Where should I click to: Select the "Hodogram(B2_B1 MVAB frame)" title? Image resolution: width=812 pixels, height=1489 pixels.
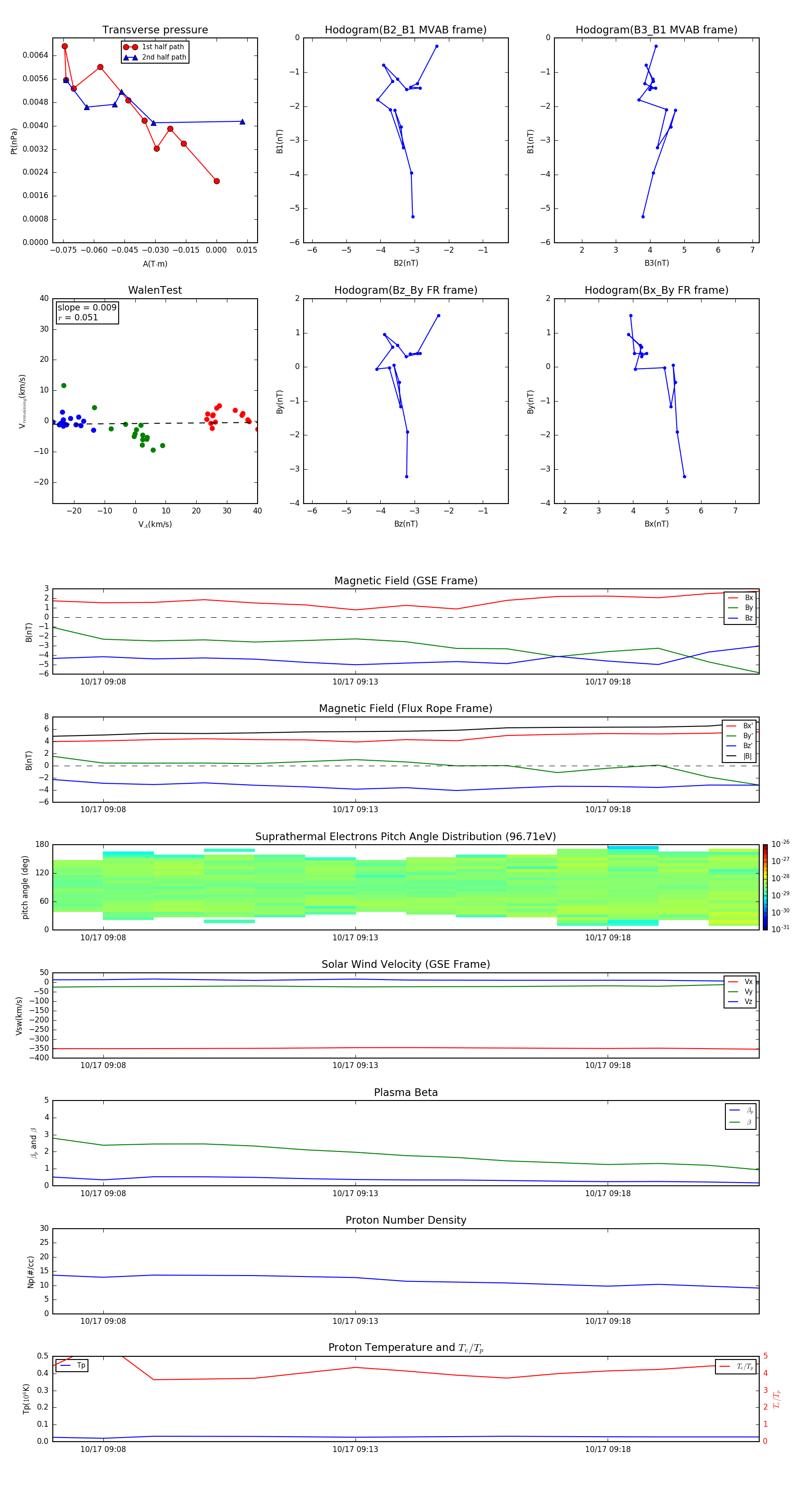click(406, 30)
